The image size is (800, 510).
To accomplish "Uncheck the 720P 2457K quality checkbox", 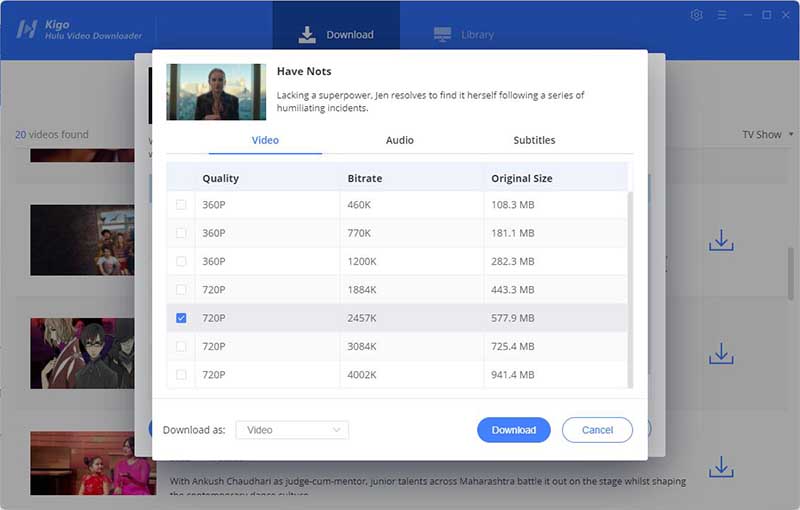I will click(x=181, y=318).
